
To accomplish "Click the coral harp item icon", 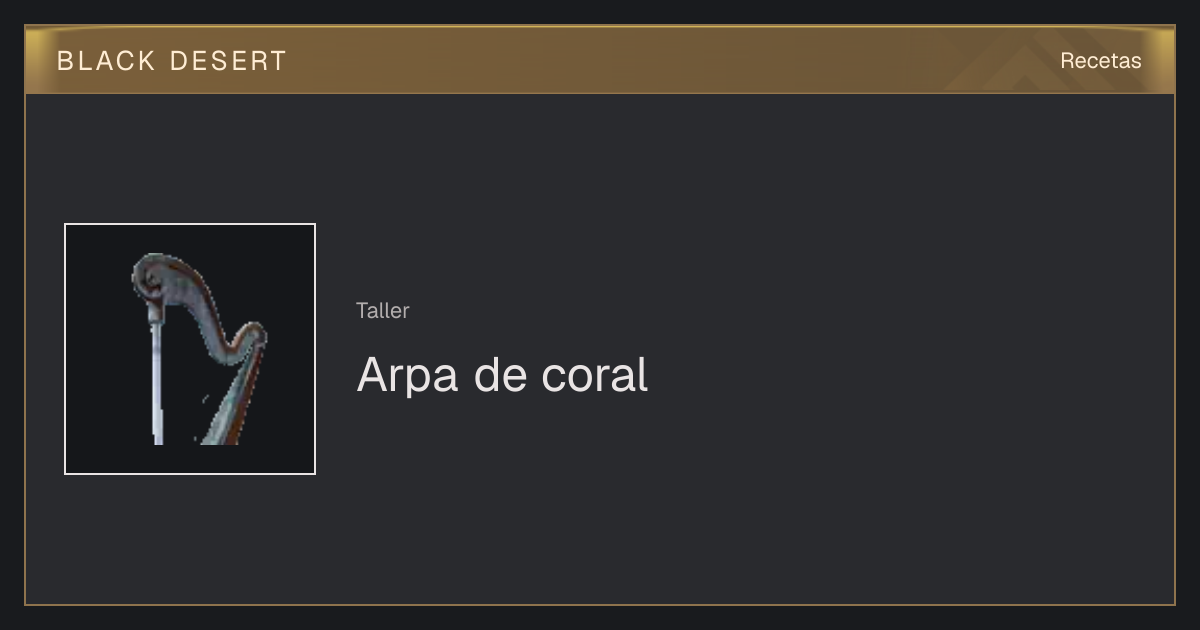I will point(190,349).
